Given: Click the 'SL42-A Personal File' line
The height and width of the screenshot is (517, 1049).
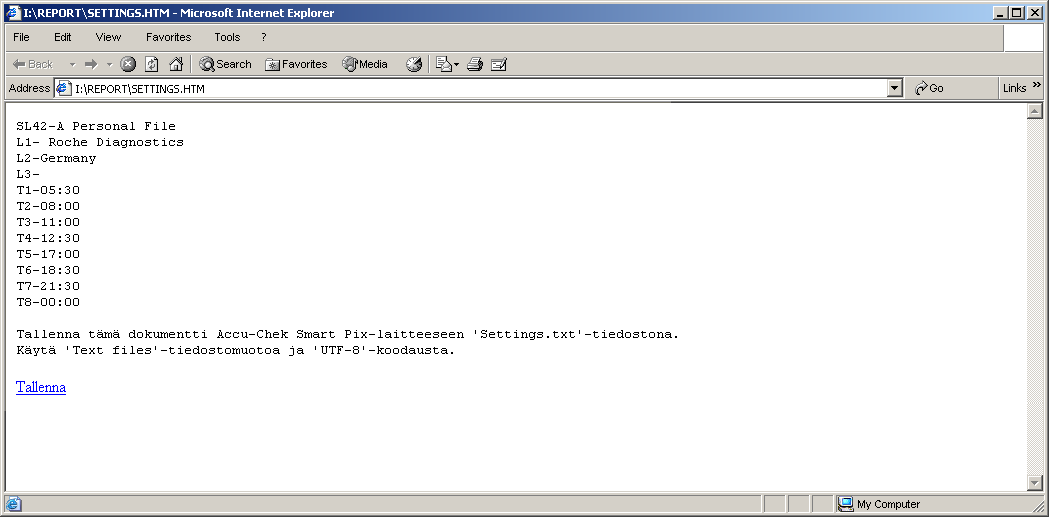Looking at the screenshot, I should point(96,126).
